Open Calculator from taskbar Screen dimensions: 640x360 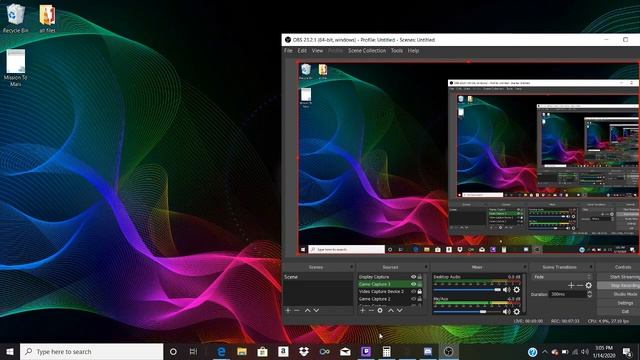387,351
